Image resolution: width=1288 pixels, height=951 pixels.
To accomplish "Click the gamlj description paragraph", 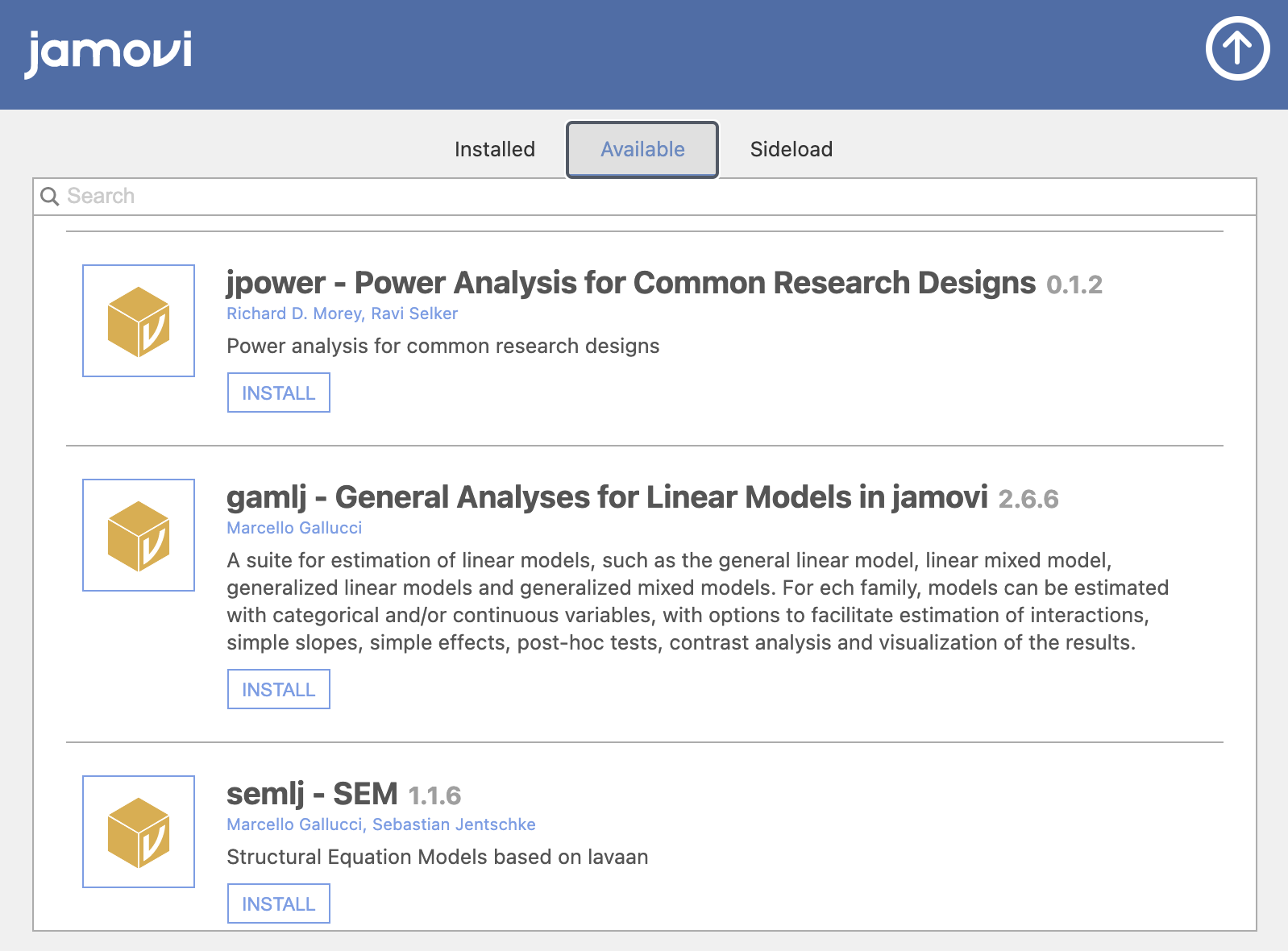I will (x=698, y=601).
